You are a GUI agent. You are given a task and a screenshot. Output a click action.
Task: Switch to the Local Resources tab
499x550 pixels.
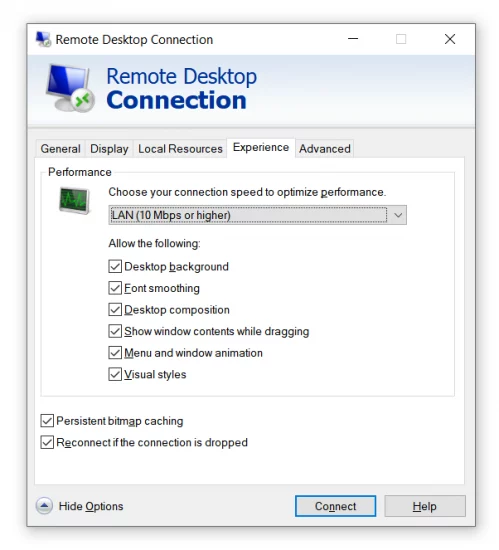click(x=180, y=149)
